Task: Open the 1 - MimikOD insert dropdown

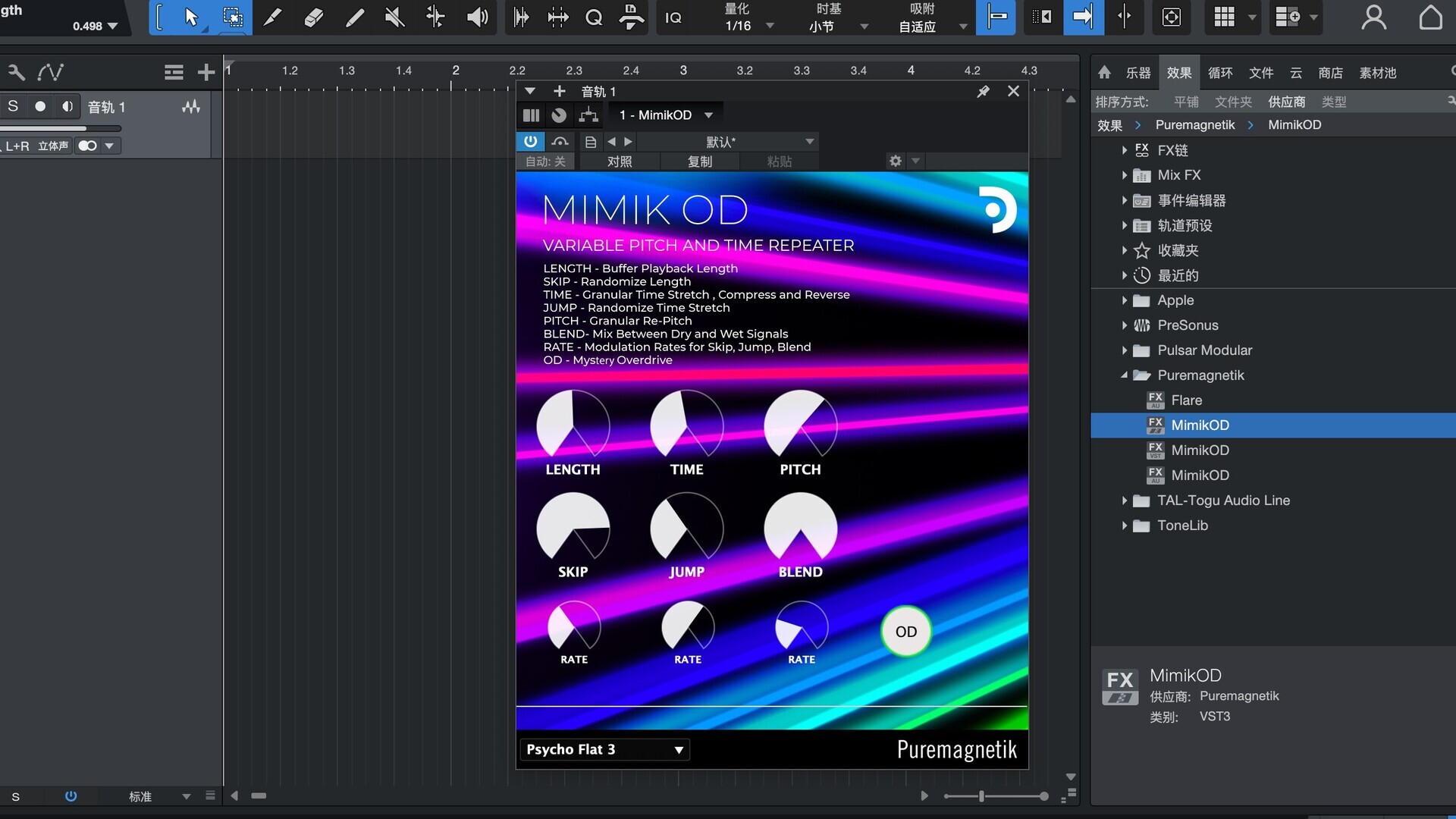Action: pos(665,115)
